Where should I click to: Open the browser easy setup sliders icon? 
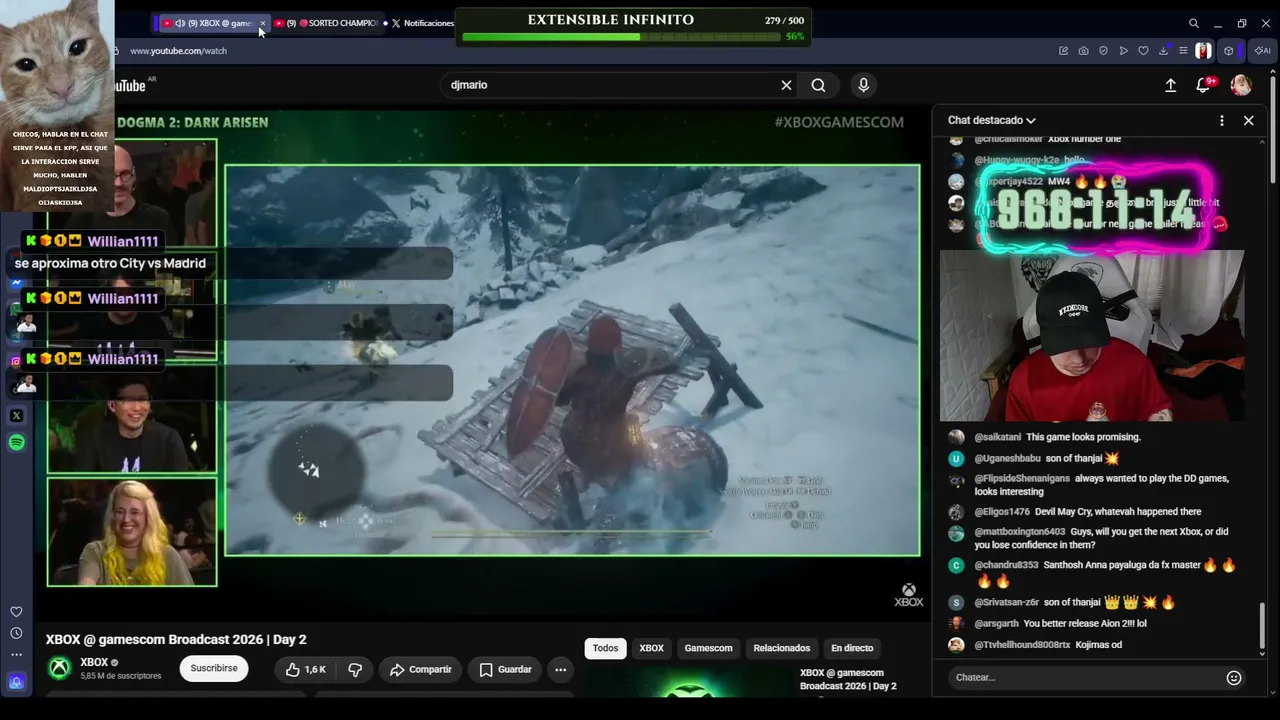pos(1183,51)
